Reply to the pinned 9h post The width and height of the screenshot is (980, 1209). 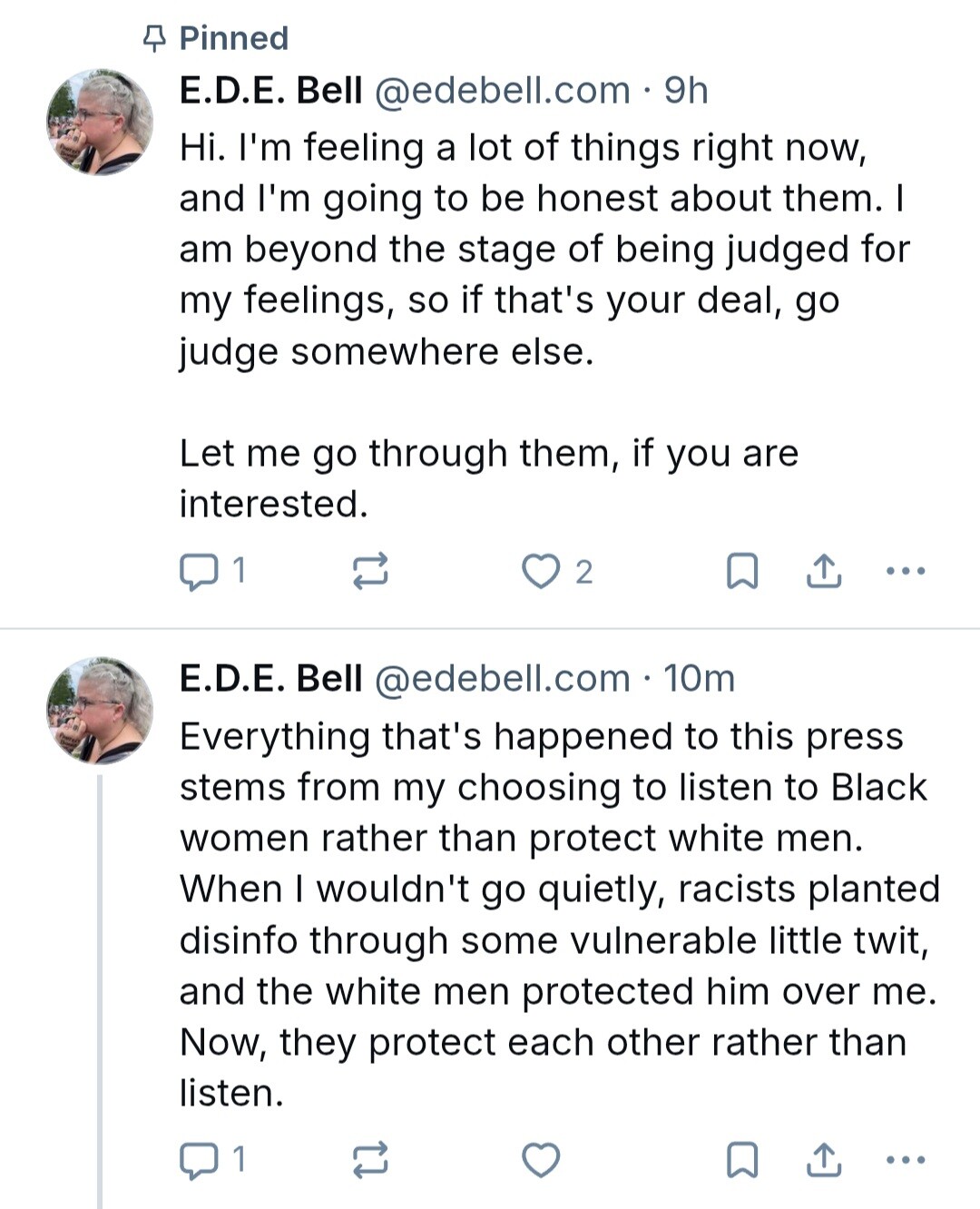(199, 572)
